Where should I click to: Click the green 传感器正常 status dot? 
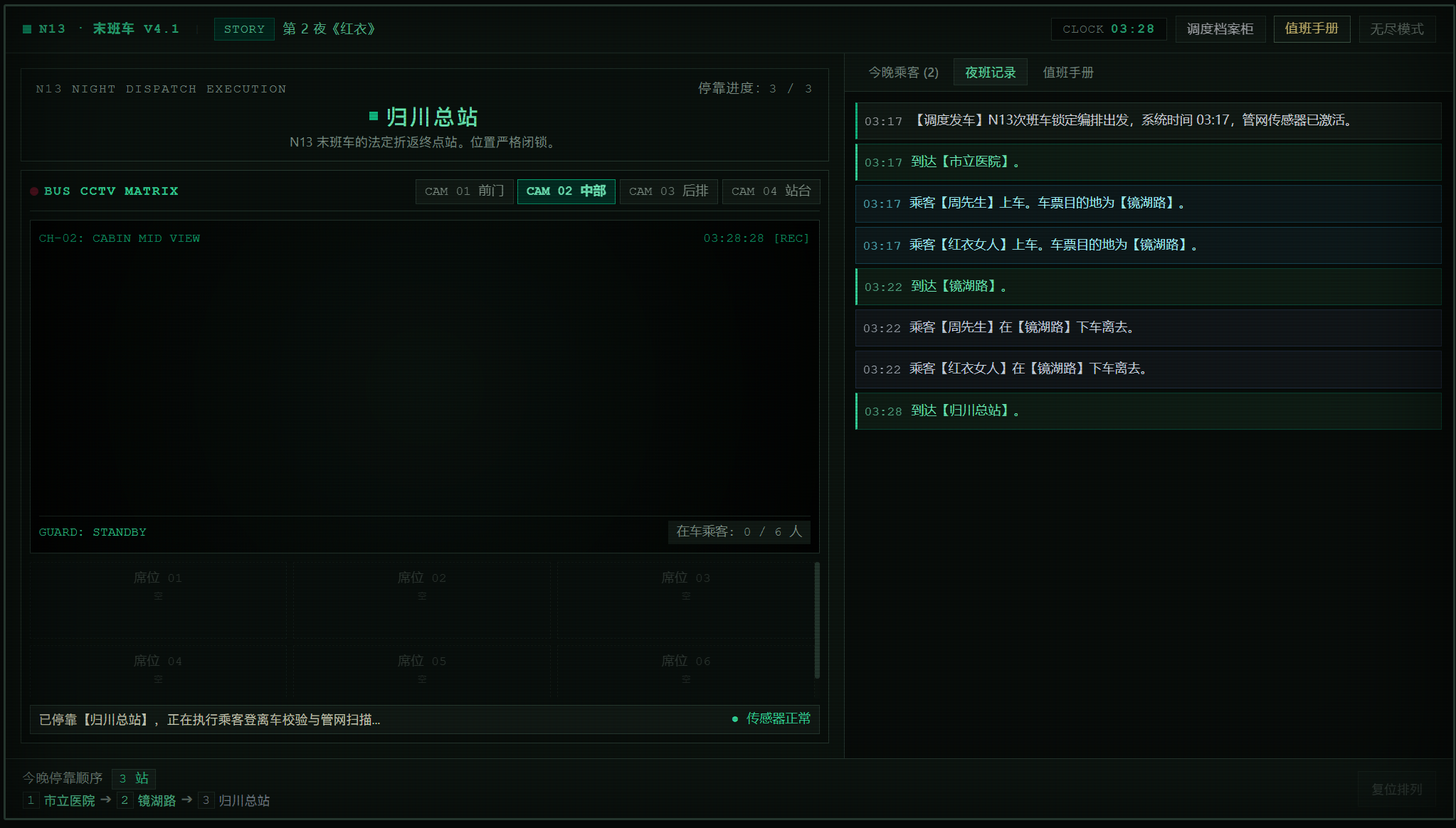(735, 719)
